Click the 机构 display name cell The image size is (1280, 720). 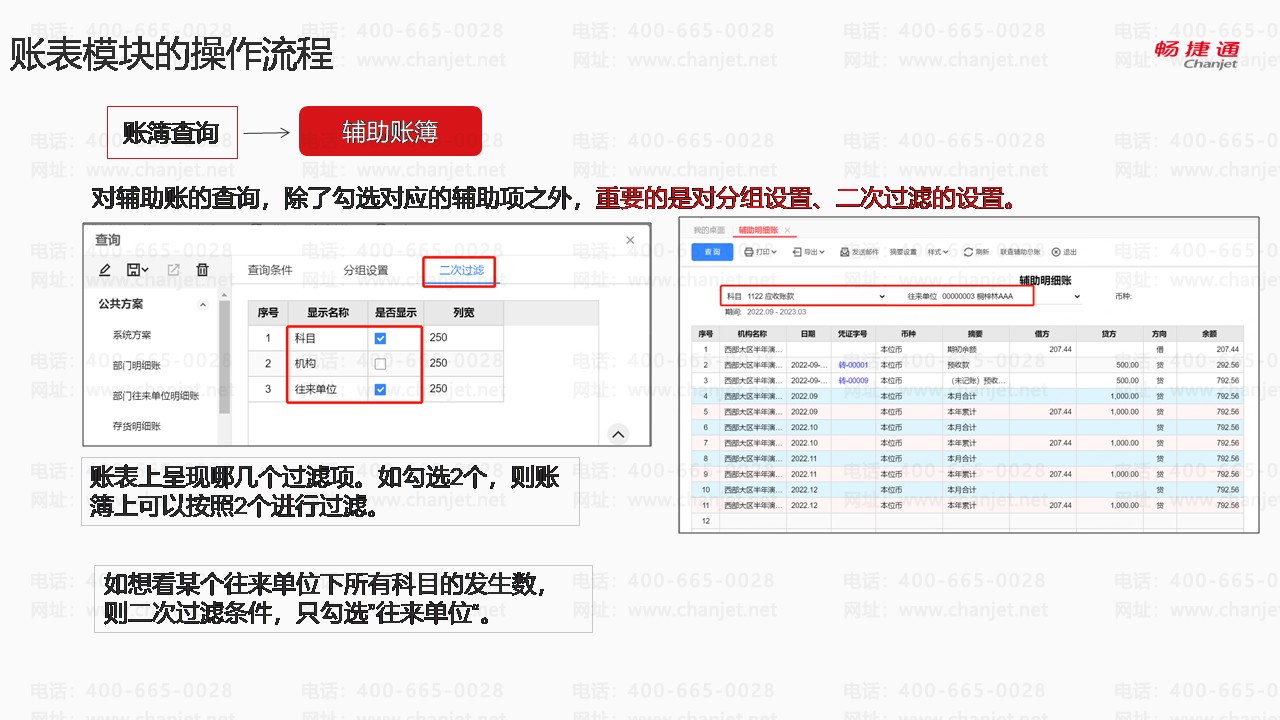pyautogui.click(x=326, y=364)
